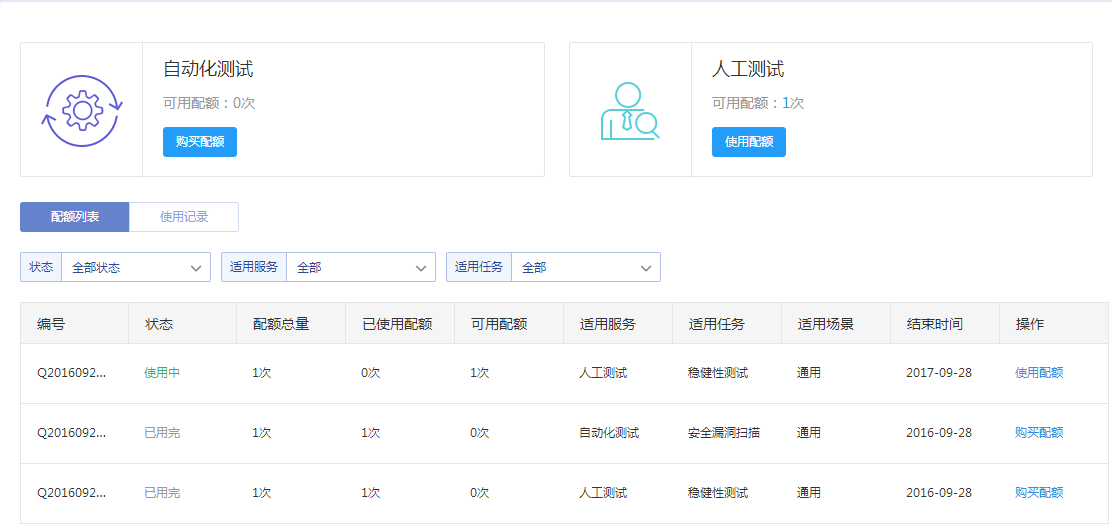The height and width of the screenshot is (529, 1112).
Task: Click 安全漏洞扫描 task cell in second row
Action: (x=723, y=433)
